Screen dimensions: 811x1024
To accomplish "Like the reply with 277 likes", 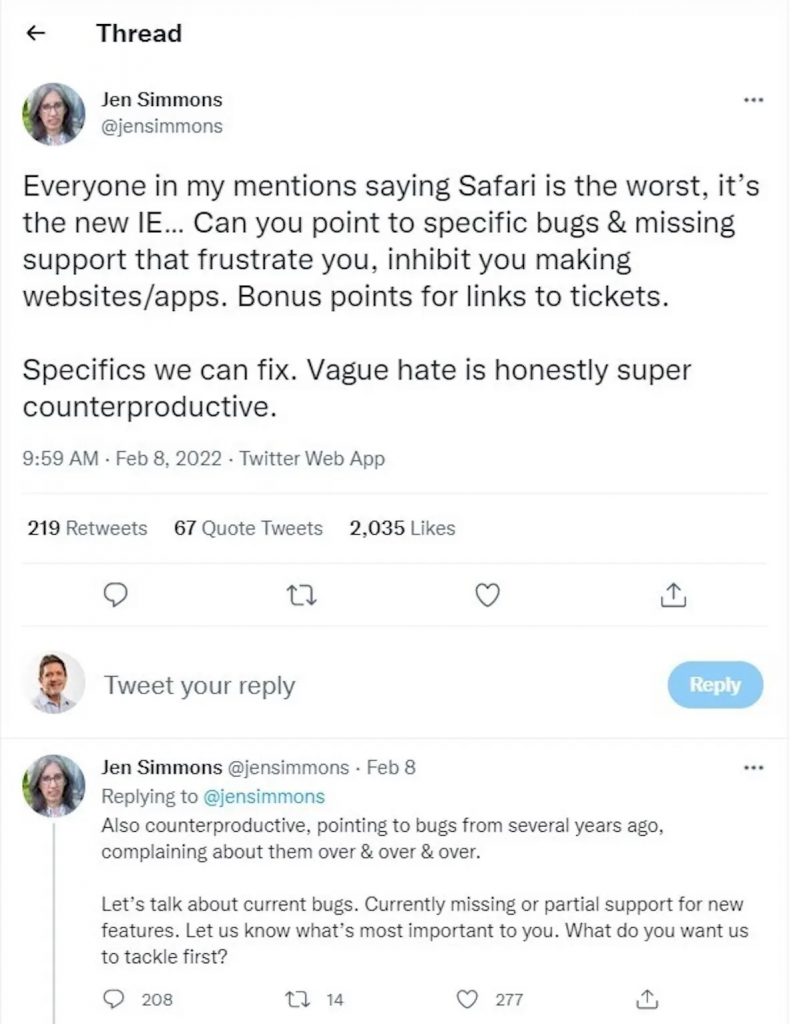I will 467,998.
